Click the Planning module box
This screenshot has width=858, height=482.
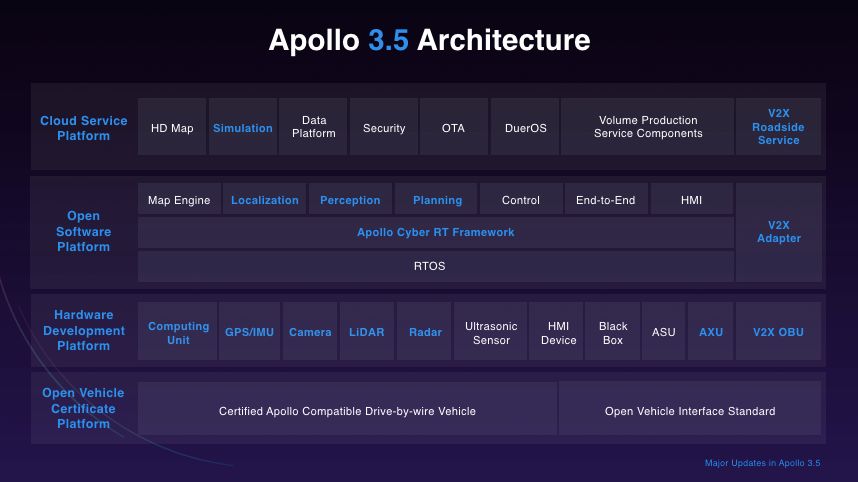(x=437, y=200)
